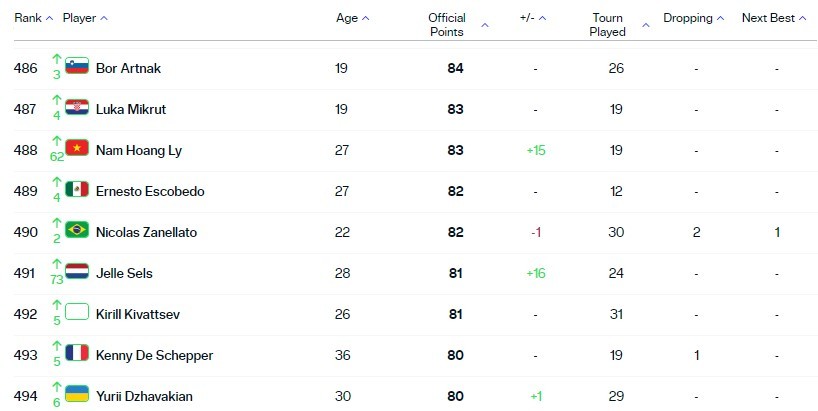Sort by Dropping column header
Screen dimensions: 818x411
693,18
